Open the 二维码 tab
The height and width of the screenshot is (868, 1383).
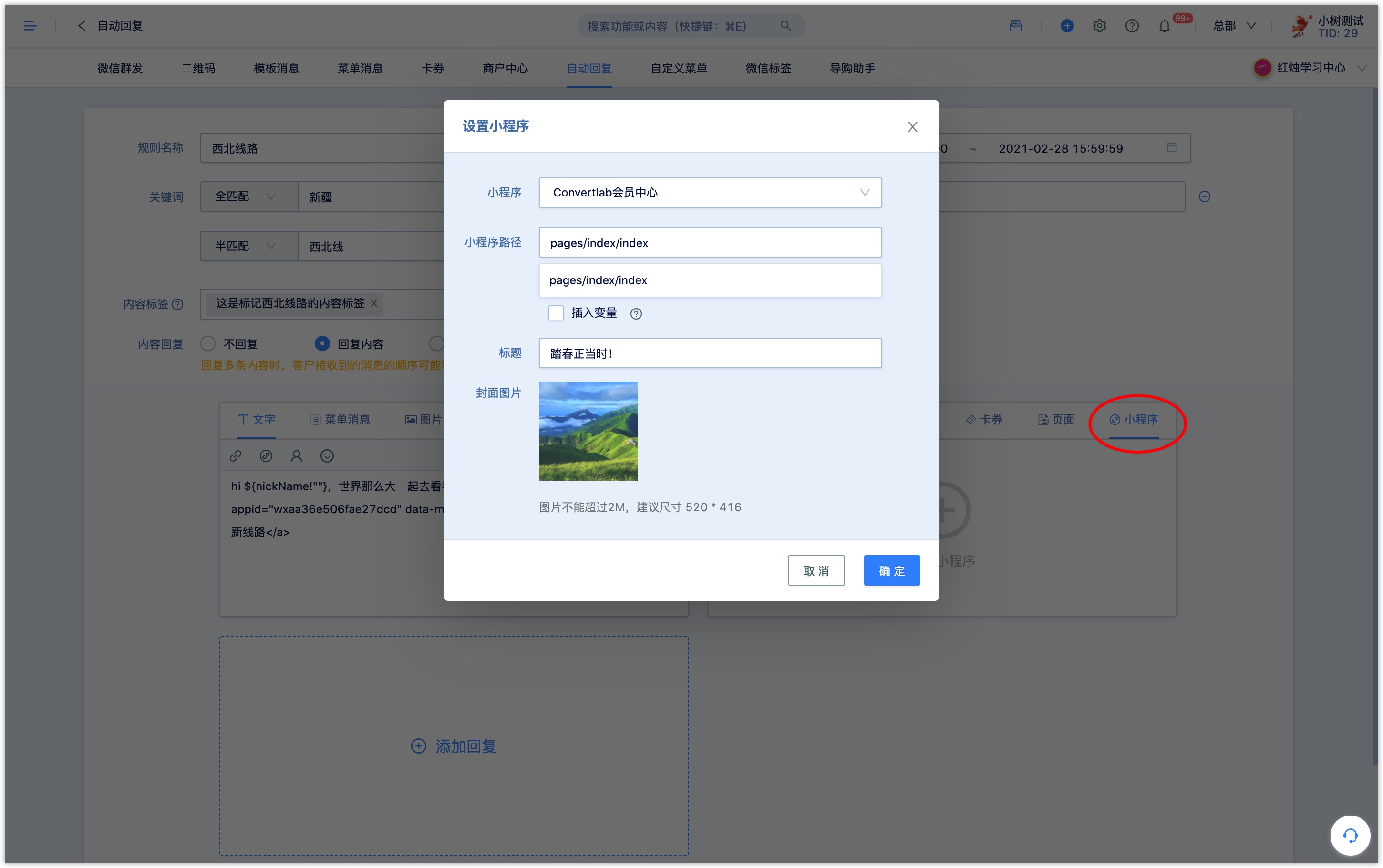point(198,68)
